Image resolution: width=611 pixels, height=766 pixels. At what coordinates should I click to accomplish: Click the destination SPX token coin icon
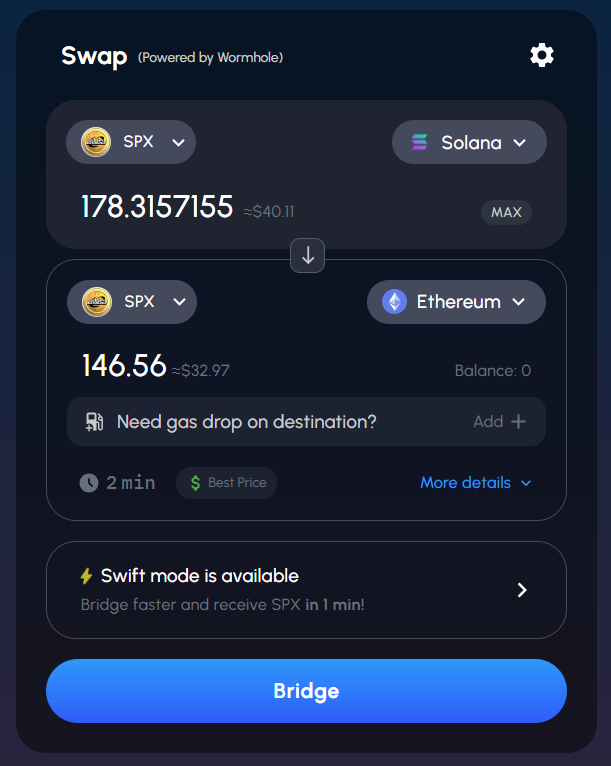click(97, 301)
